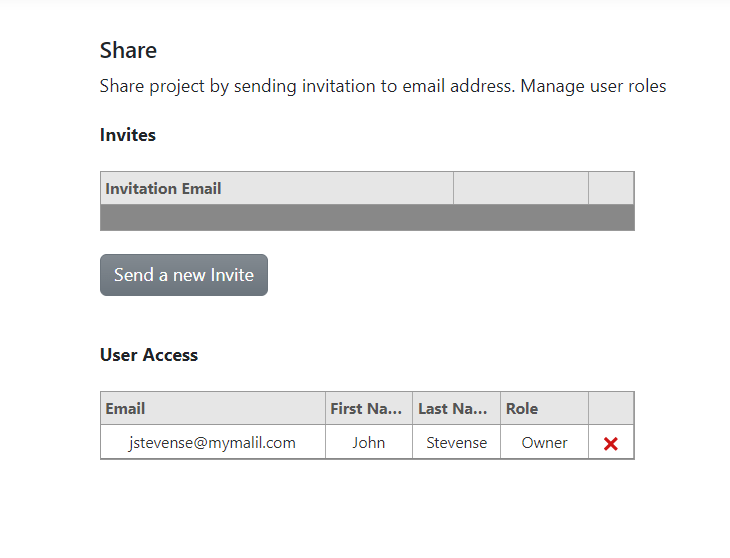Screen dimensions: 730x558
Task: Click the User Access section heading
Action: pyautogui.click(x=149, y=355)
